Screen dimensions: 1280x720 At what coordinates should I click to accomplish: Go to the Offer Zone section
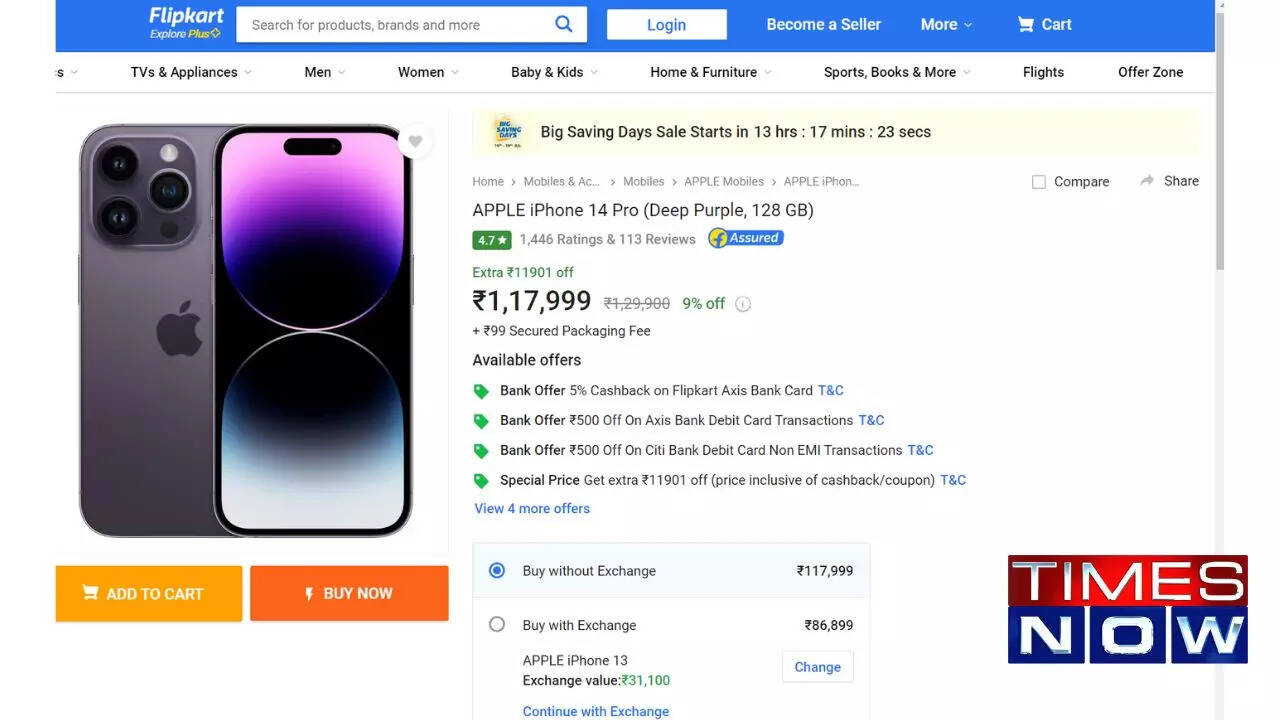pos(1150,71)
